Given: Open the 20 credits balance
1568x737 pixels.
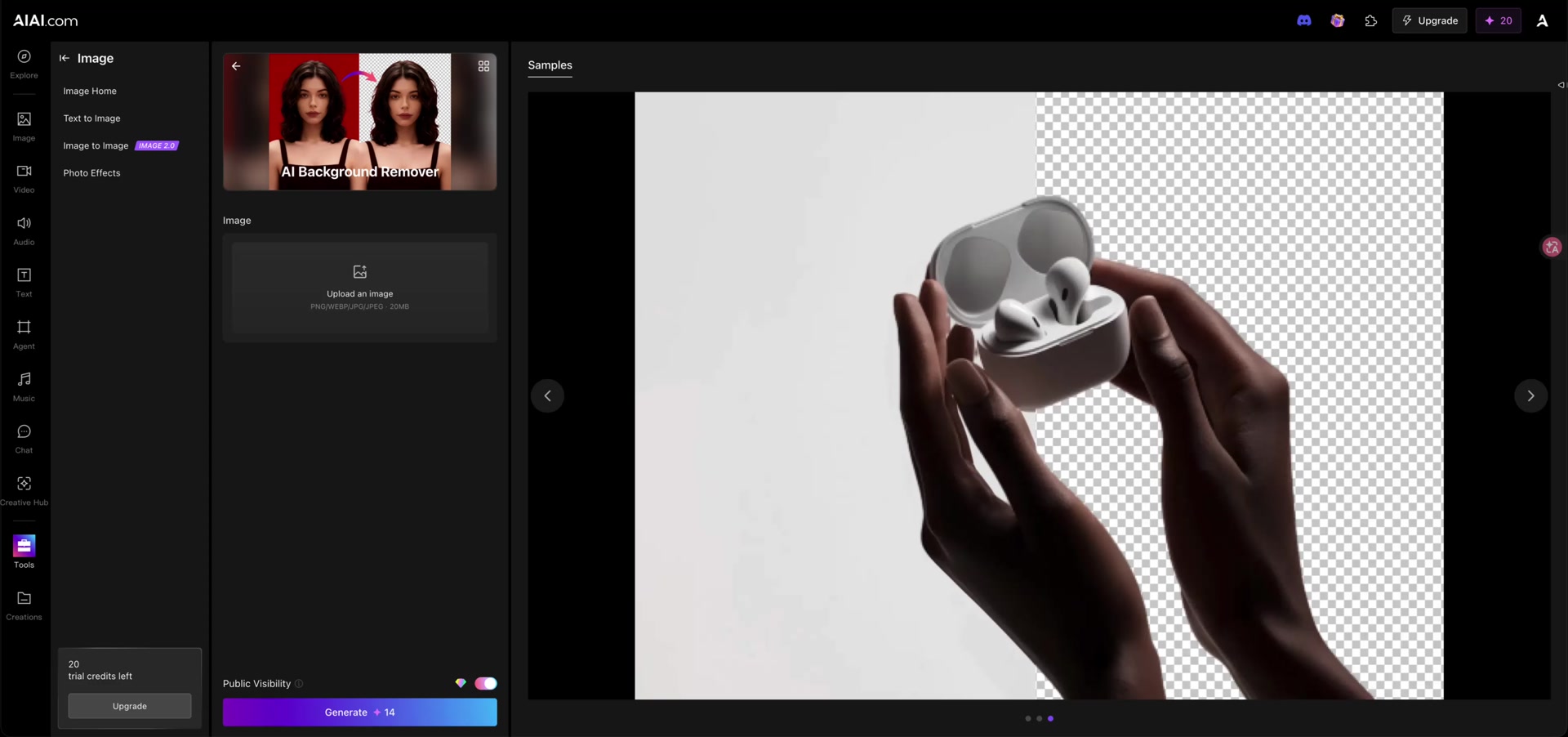Looking at the screenshot, I should [1498, 20].
